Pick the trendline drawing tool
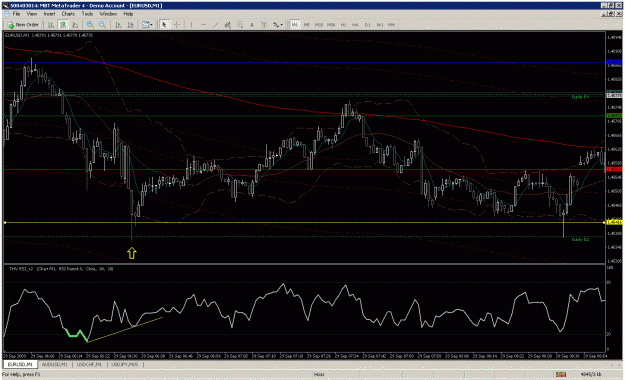The image size is (625, 380). (x=216, y=25)
